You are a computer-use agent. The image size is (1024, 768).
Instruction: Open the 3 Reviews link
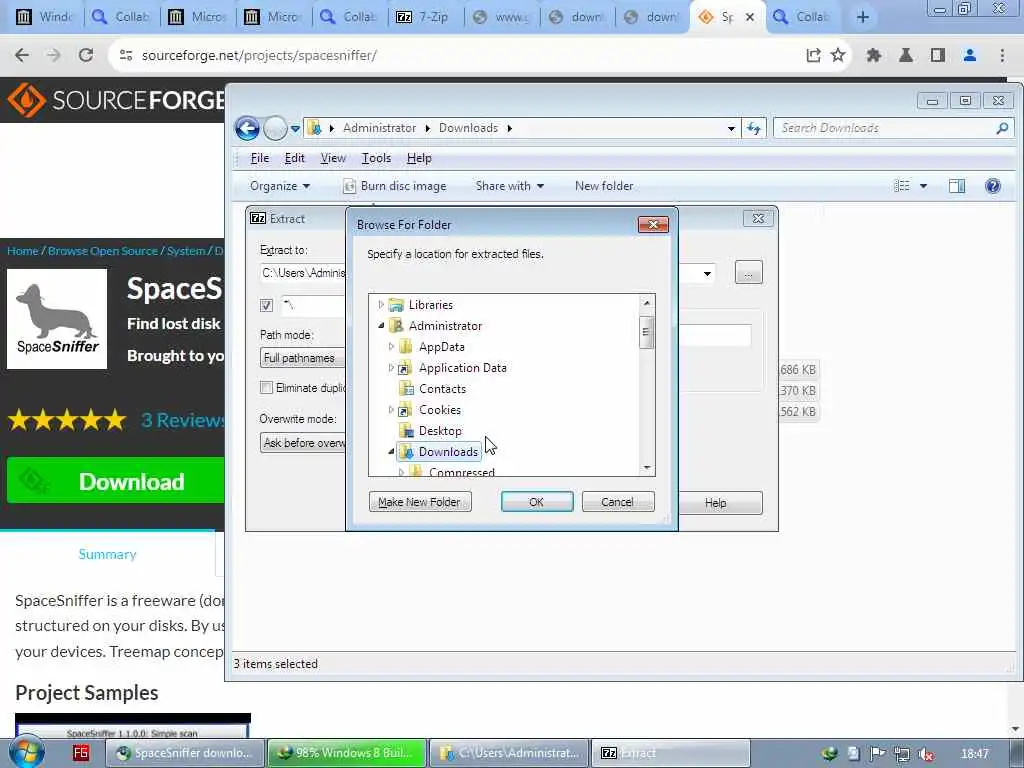point(183,420)
